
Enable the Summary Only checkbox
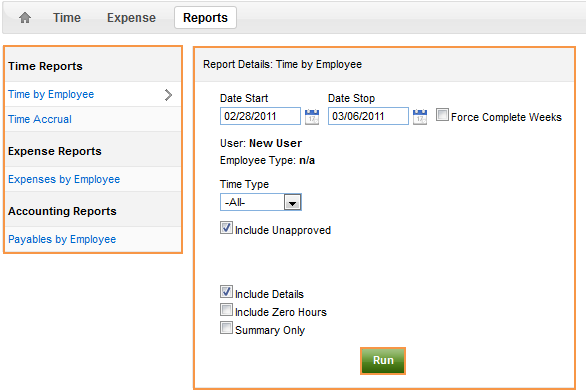[226, 328]
